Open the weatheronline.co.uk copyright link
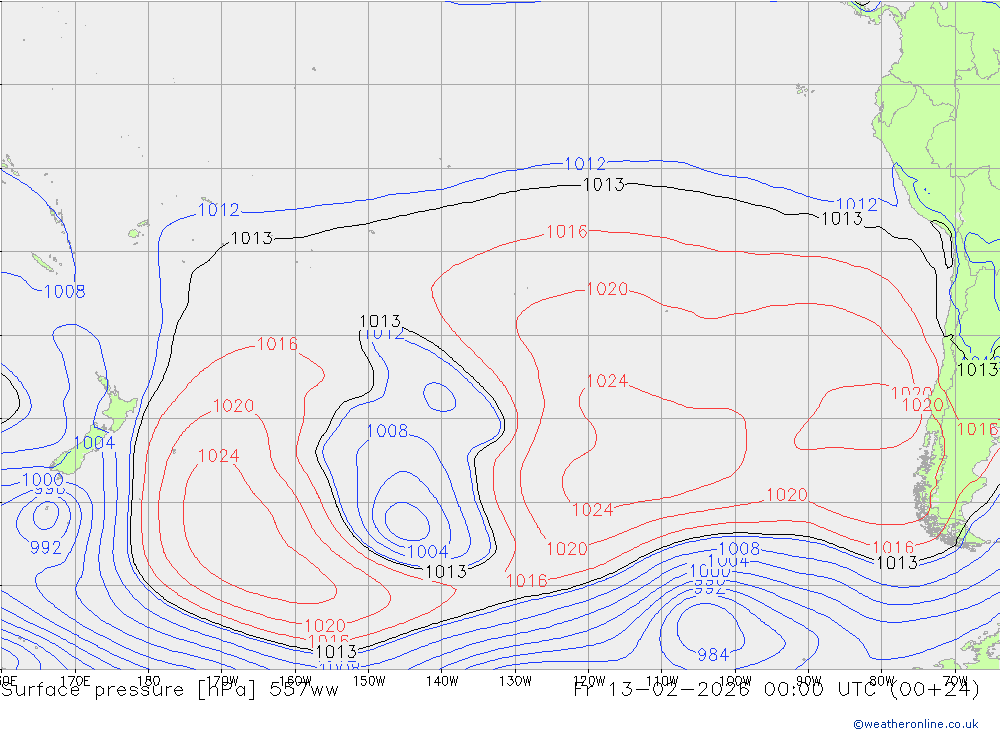The width and height of the screenshot is (1000, 733). [915, 723]
